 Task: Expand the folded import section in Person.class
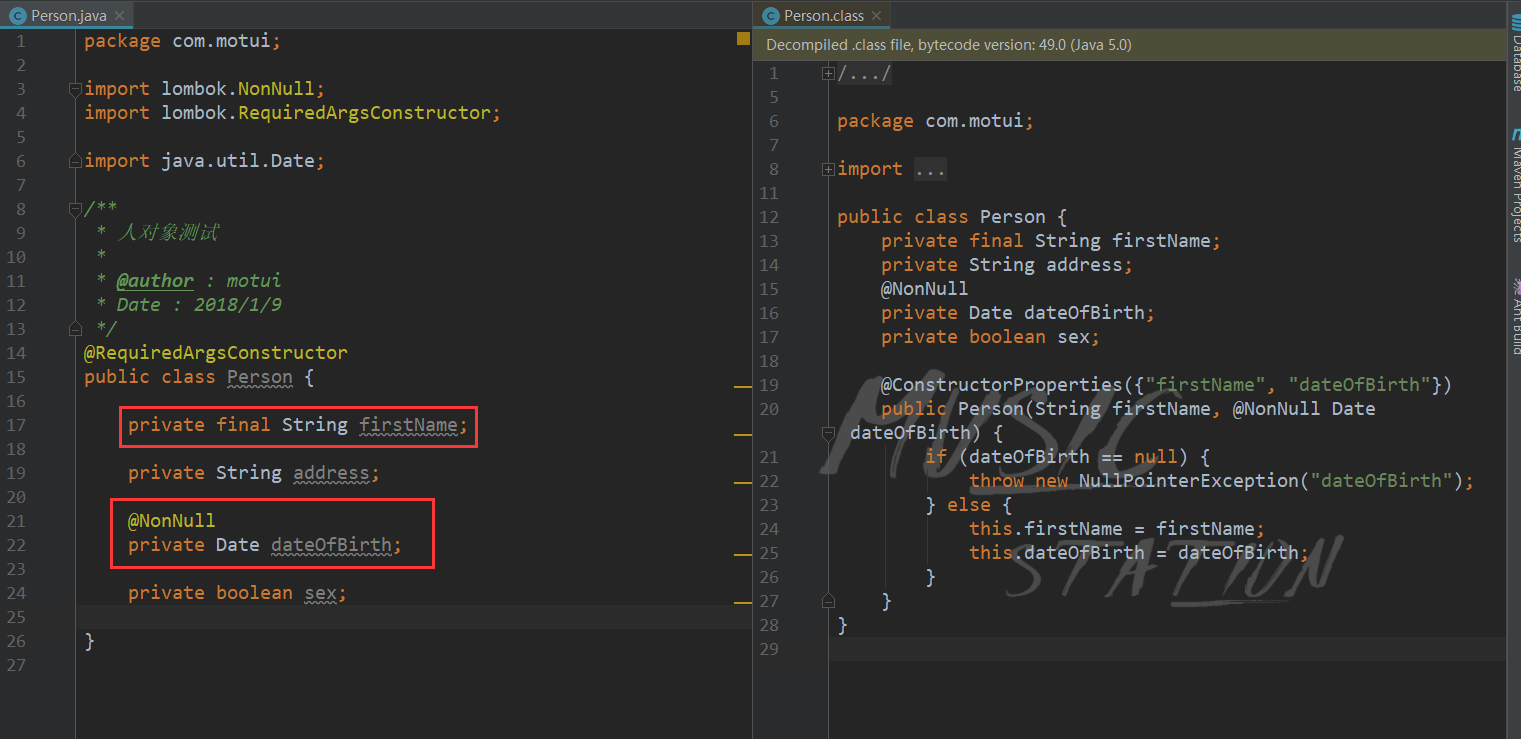[828, 169]
